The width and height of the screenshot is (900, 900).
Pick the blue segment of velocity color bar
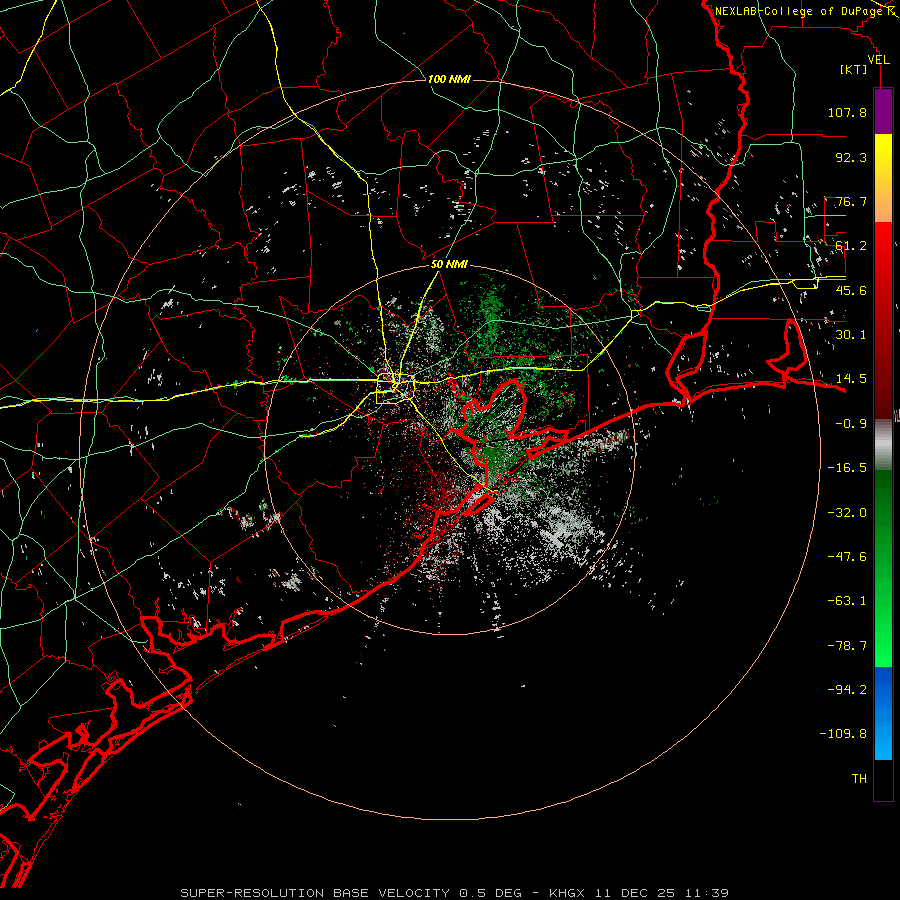click(883, 713)
